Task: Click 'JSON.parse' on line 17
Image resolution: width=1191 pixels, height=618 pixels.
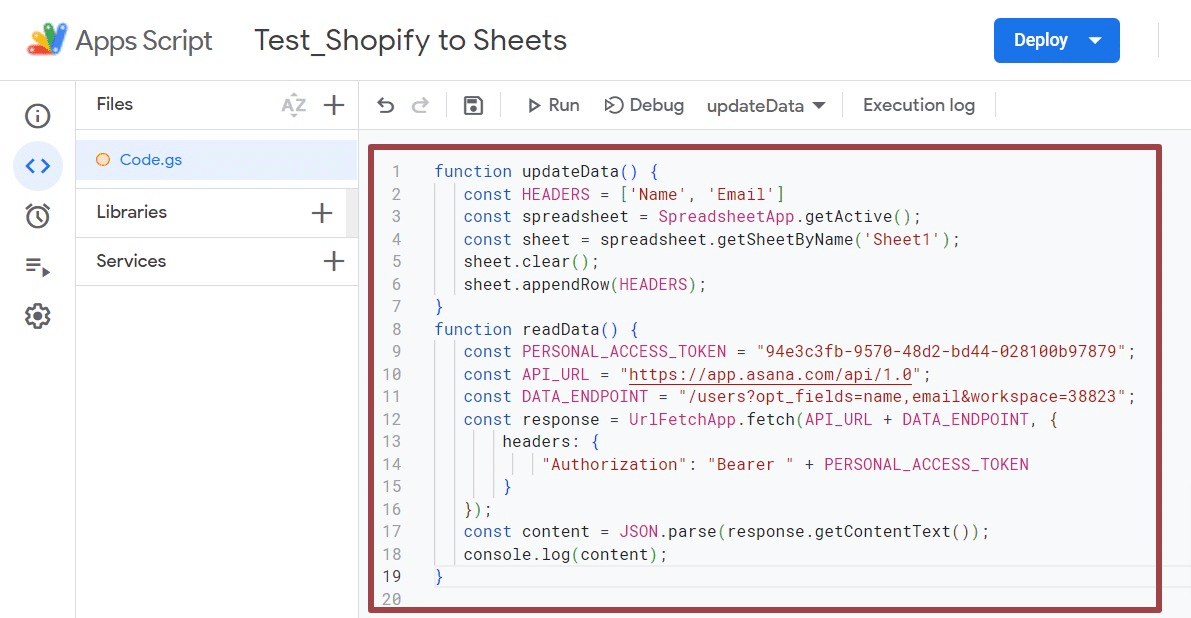Action: pyautogui.click(x=668, y=531)
